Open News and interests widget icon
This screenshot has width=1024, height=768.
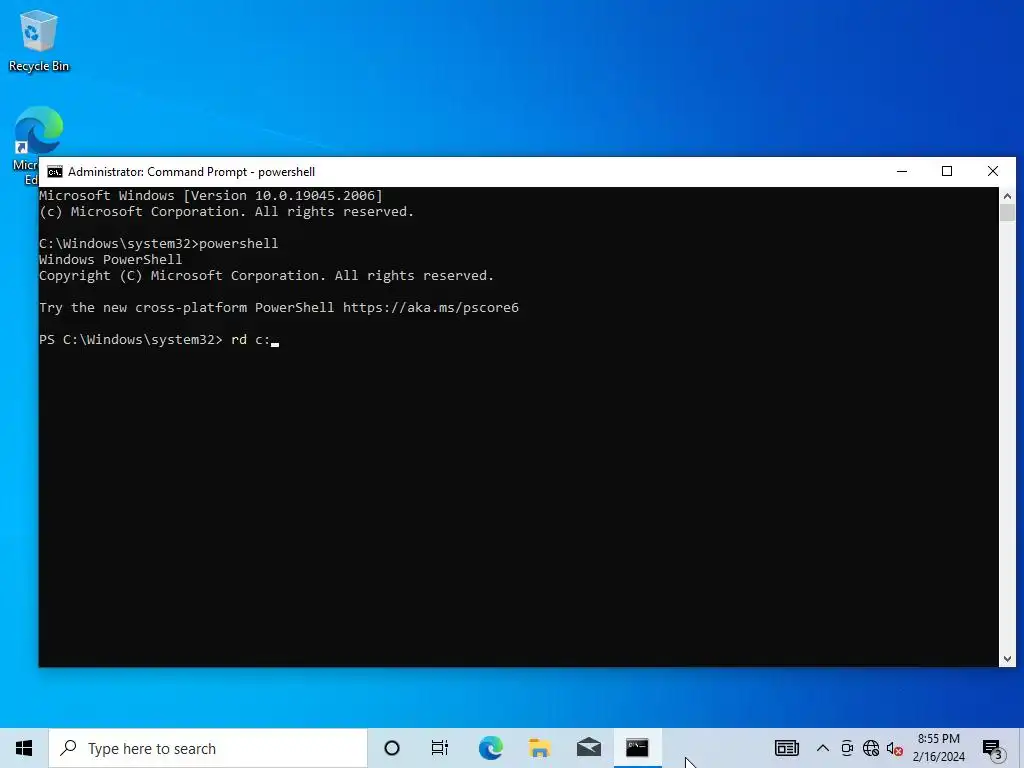[787, 748]
